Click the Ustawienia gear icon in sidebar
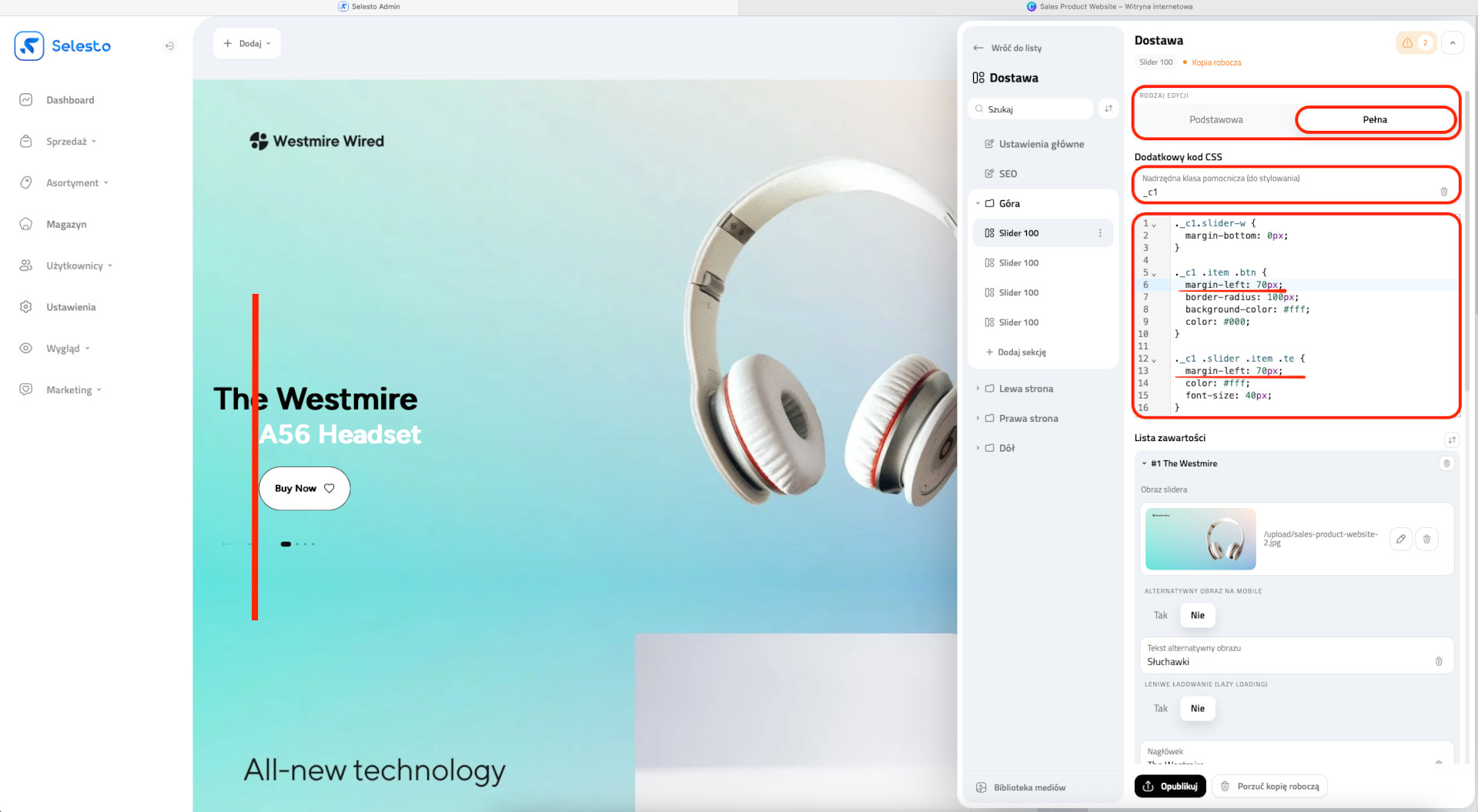Viewport: 1478px width, 812px height. (x=25, y=307)
